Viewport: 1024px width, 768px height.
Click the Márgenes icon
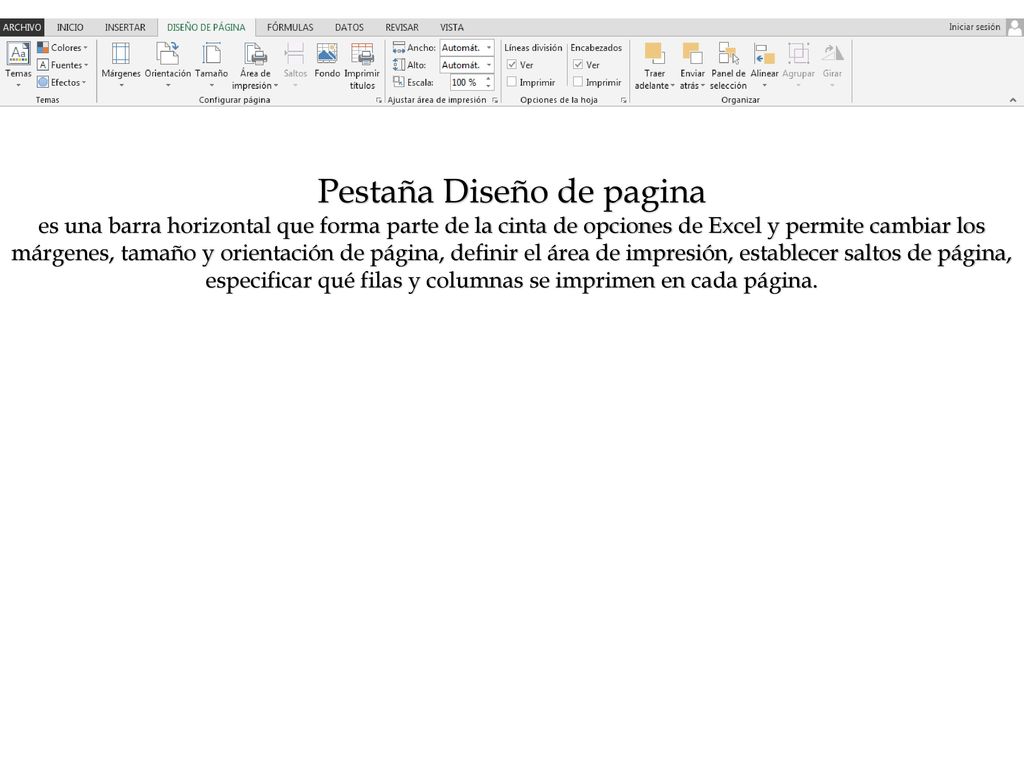121,54
